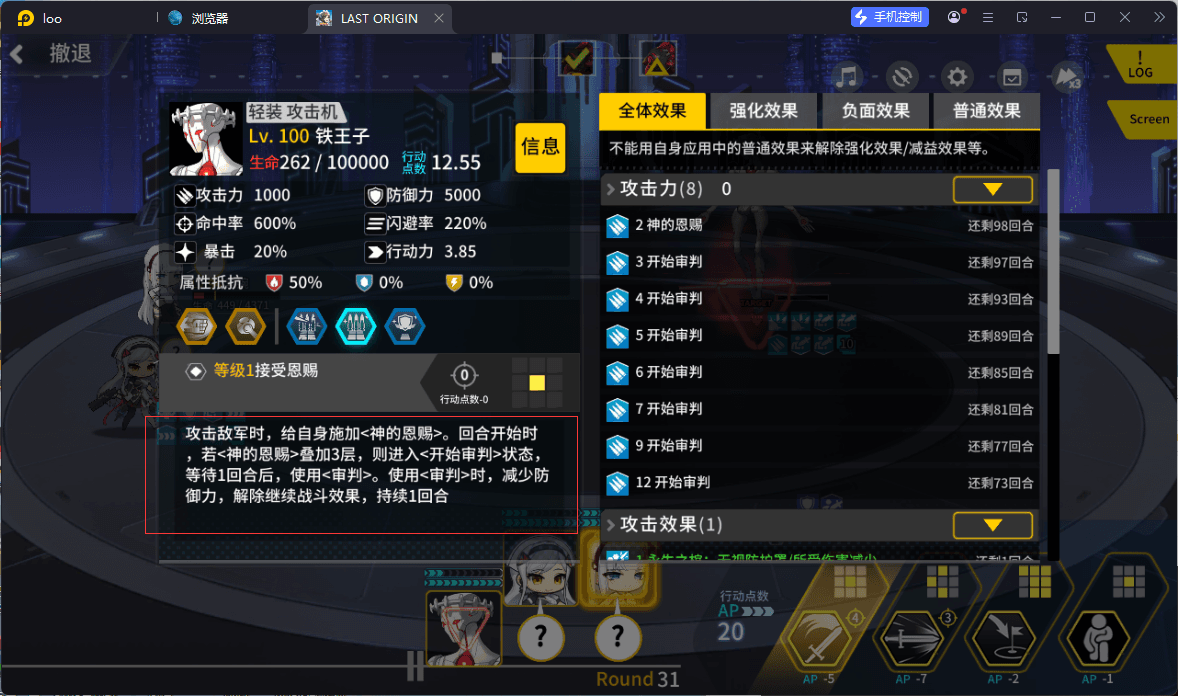The image size is (1178, 696).
Task: Click the magnifier equipment hexagon icon
Action: (246, 327)
